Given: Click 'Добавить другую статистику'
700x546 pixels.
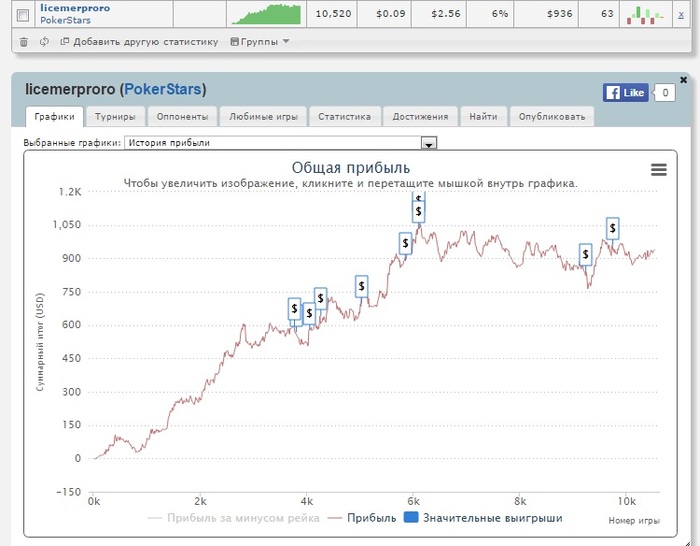Looking at the screenshot, I should click(x=139, y=42).
